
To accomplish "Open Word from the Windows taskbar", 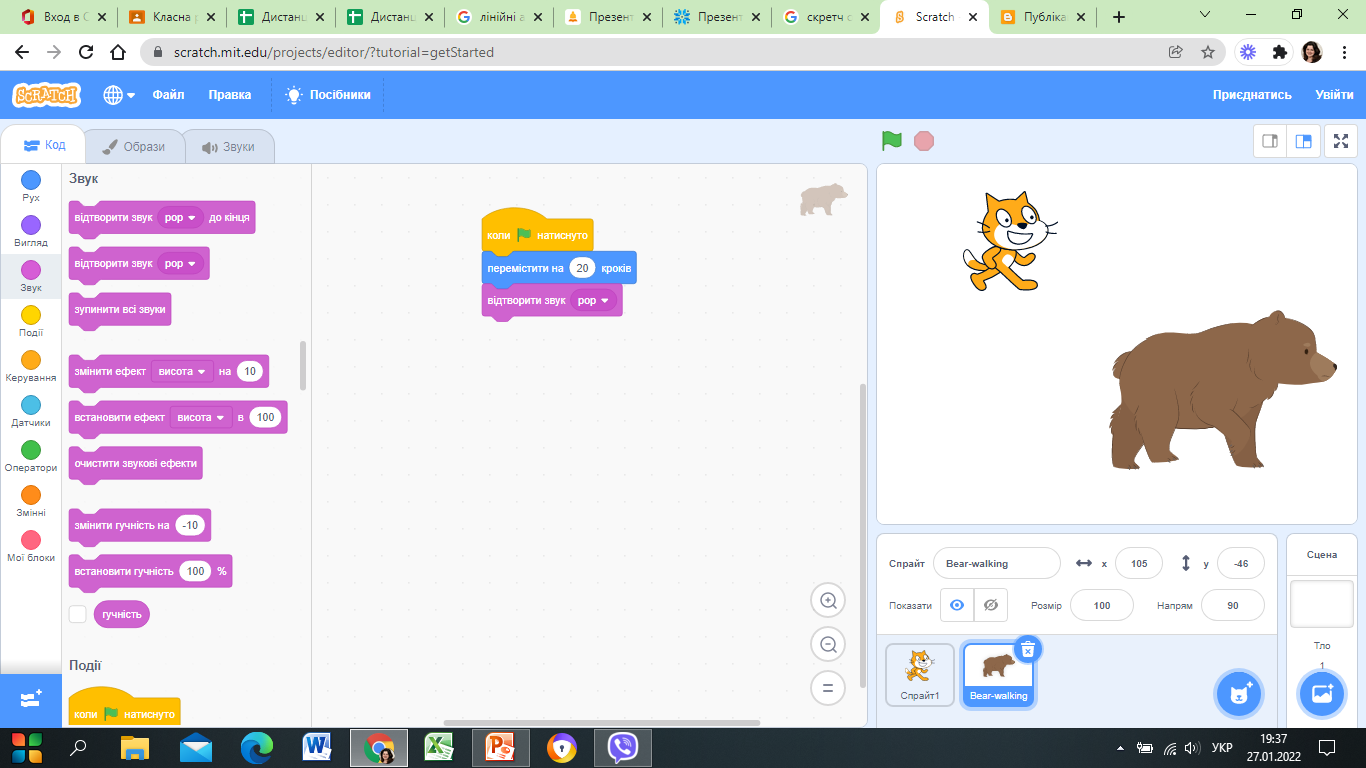I will pos(317,747).
